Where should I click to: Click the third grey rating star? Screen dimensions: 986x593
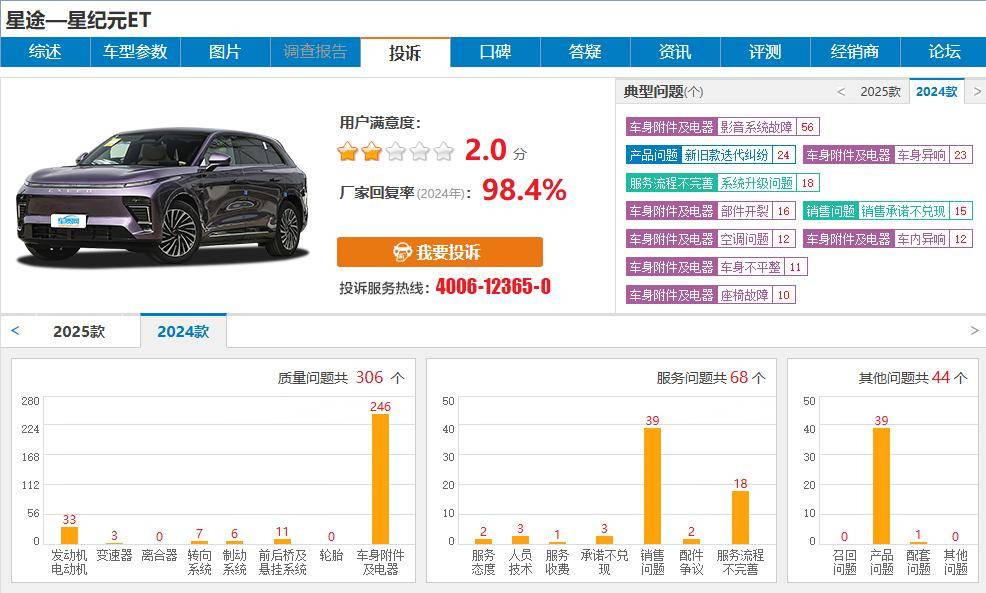(x=395, y=152)
